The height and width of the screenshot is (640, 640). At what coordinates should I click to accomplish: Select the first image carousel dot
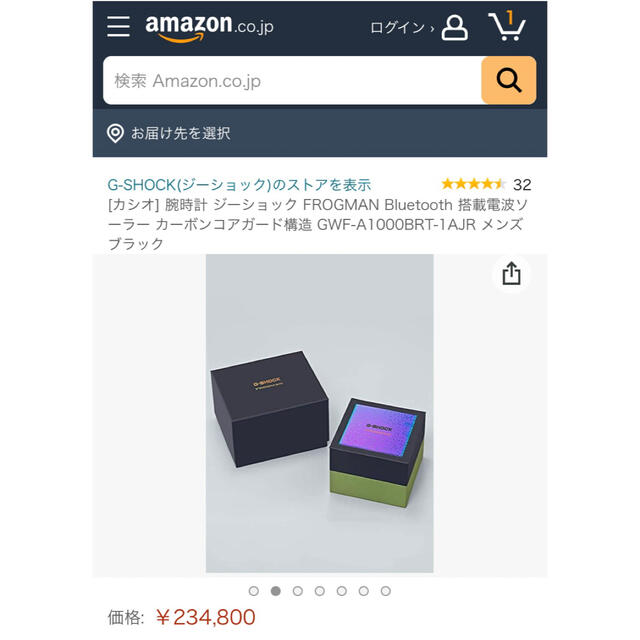coord(253,591)
